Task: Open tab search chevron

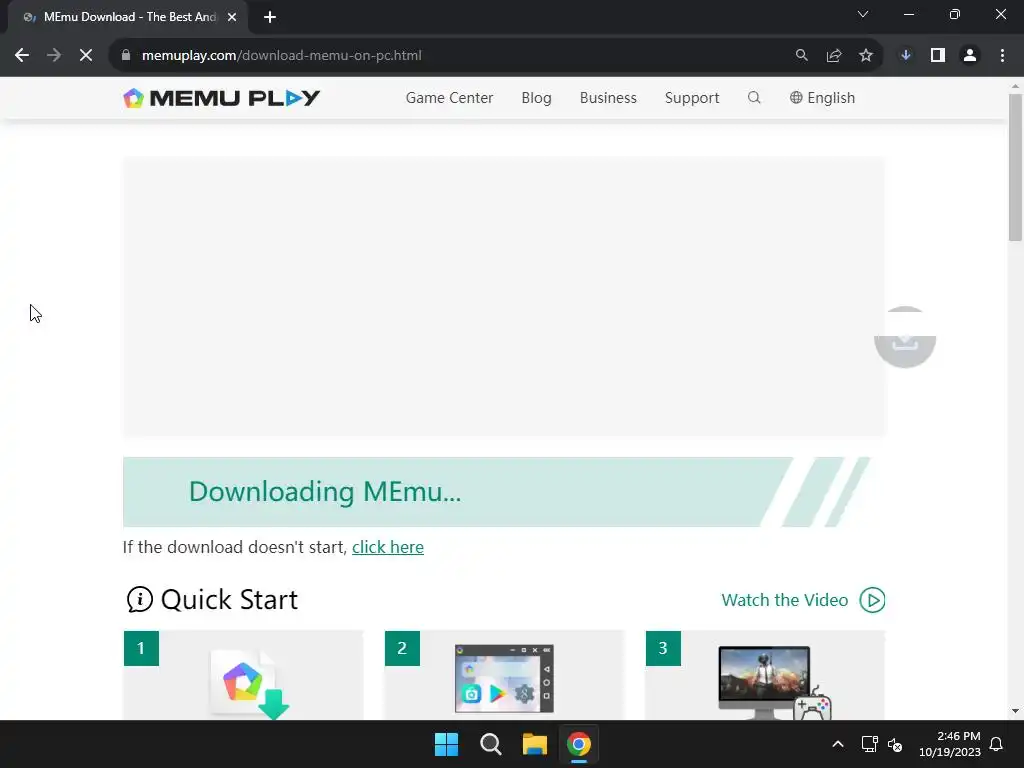Action: pyautogui.click(x=863, y=14)
